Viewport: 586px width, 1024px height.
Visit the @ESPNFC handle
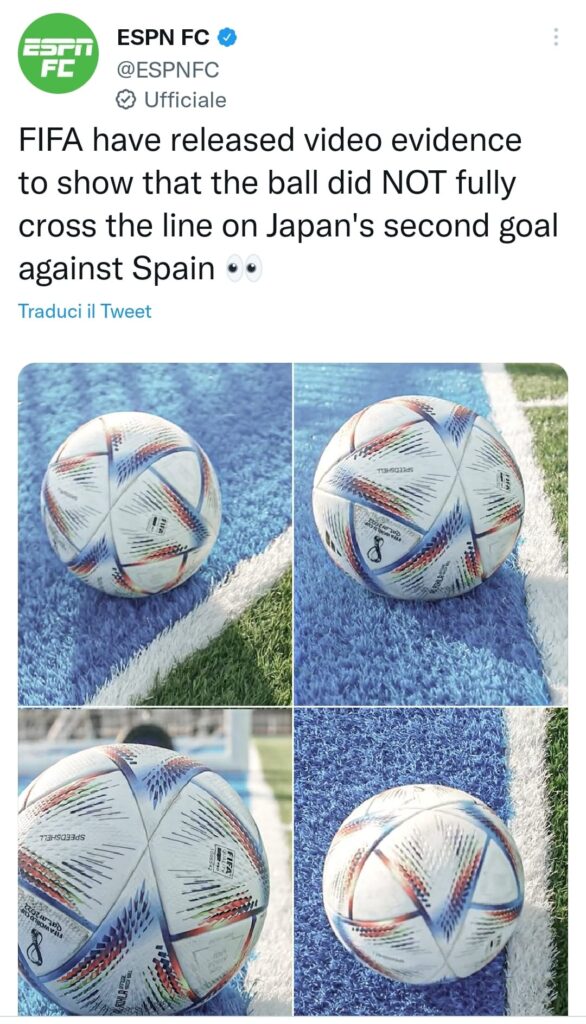pyautogui.click(x=168, y=69)
